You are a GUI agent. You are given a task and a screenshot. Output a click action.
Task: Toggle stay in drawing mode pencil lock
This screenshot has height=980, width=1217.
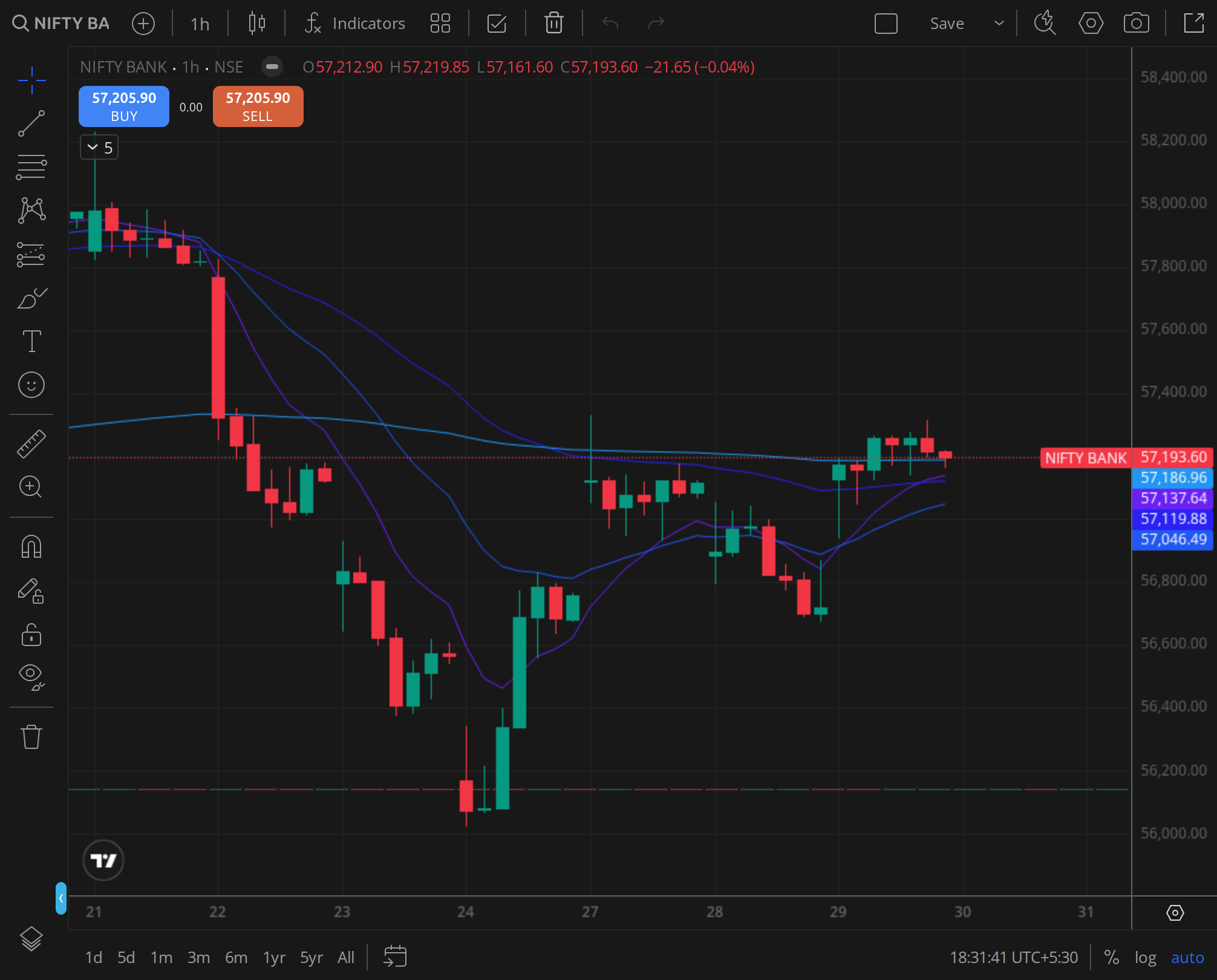(x=31, y=591)
